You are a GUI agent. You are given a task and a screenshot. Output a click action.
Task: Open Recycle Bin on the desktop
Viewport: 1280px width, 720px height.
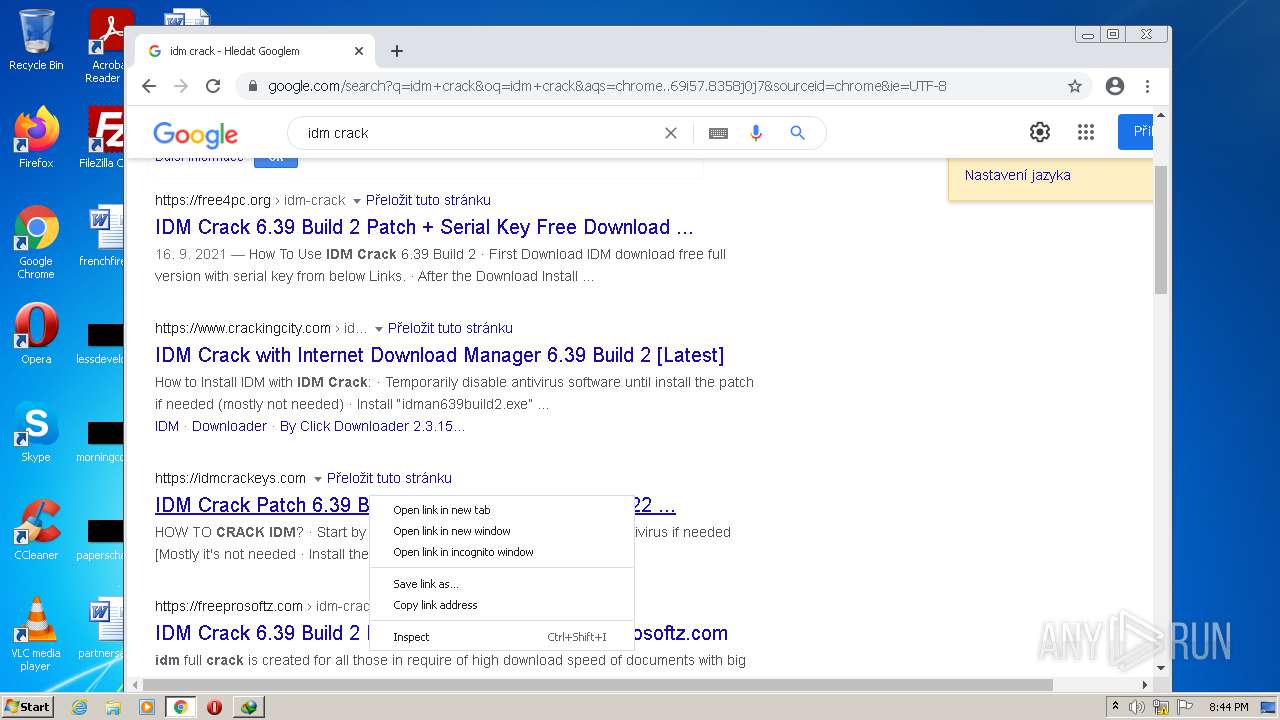(36, 40)
